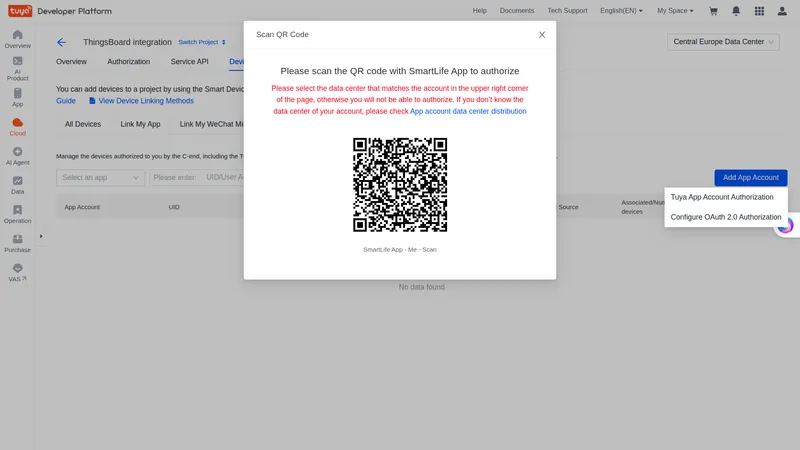The height and width of the screenshot is (450, 800).
Task: Open the Switch Project selector
Action: (x=202, y=42)
